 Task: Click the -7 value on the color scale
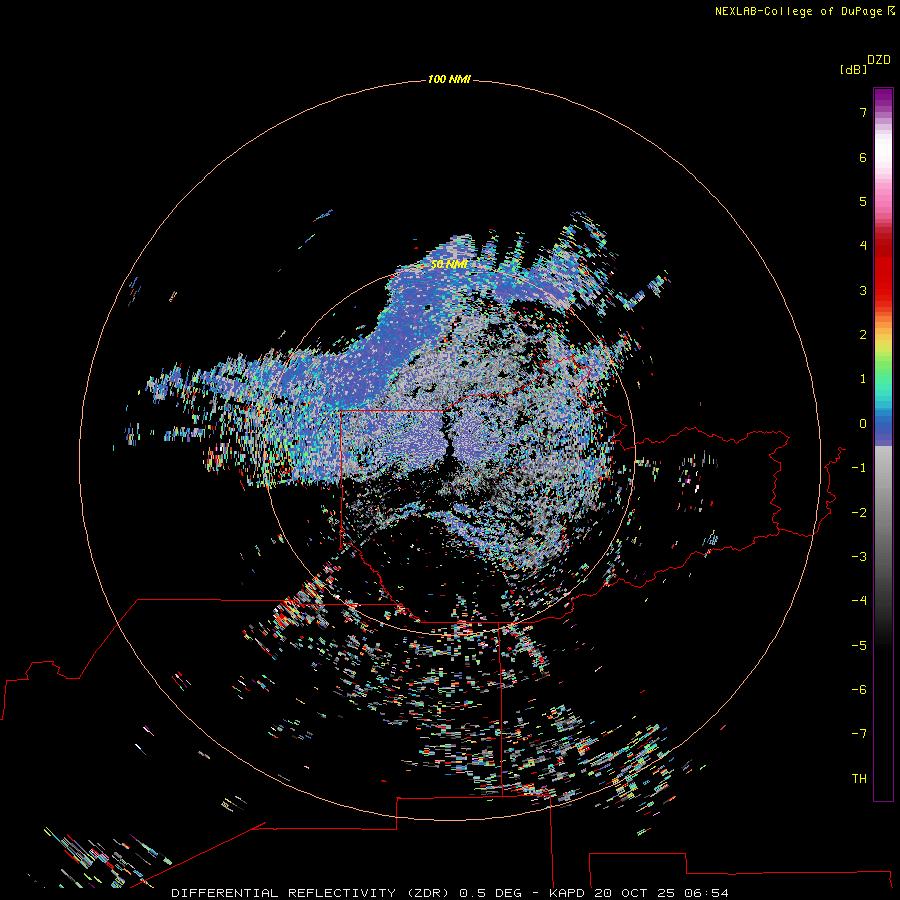click(x=859, y=734)
